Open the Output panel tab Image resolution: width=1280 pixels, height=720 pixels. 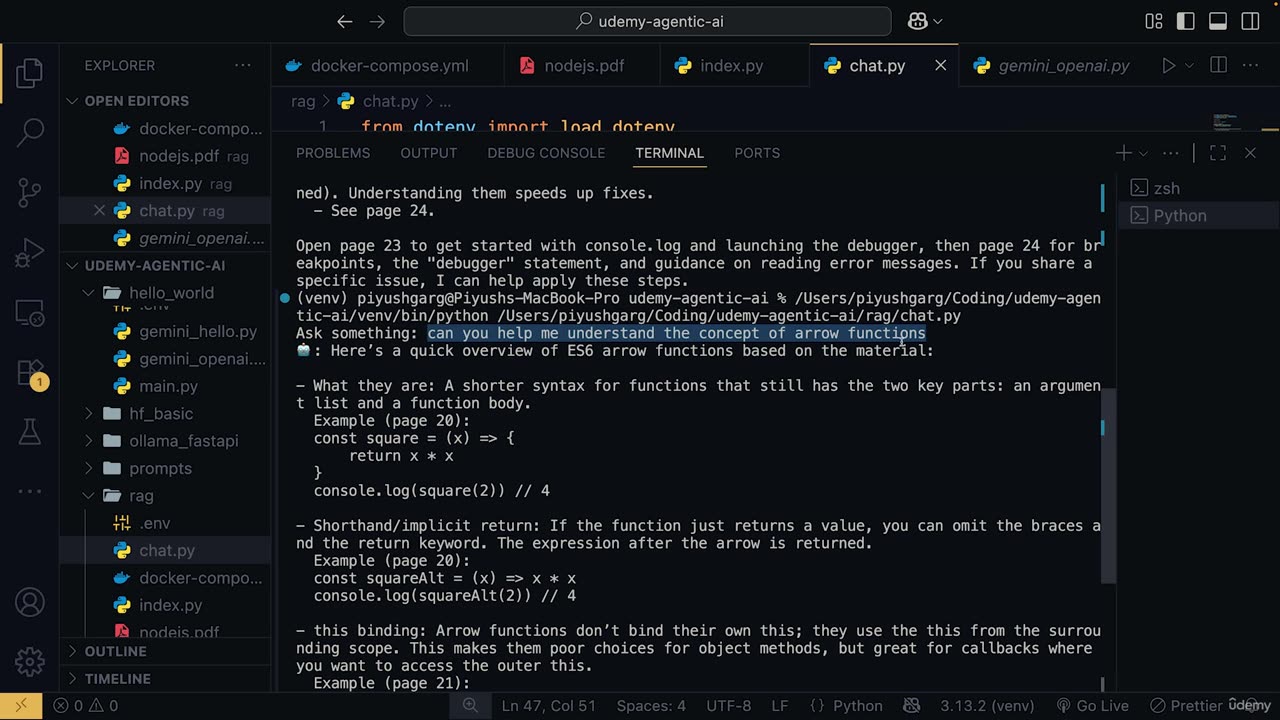429,153
